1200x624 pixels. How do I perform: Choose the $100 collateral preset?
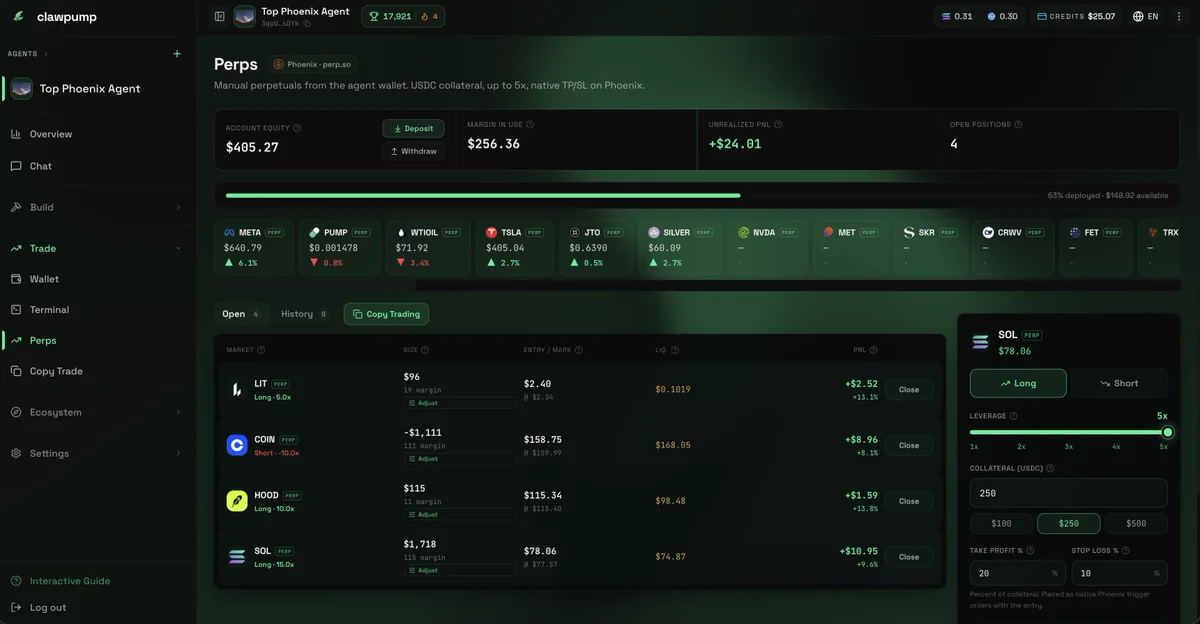1001,523
